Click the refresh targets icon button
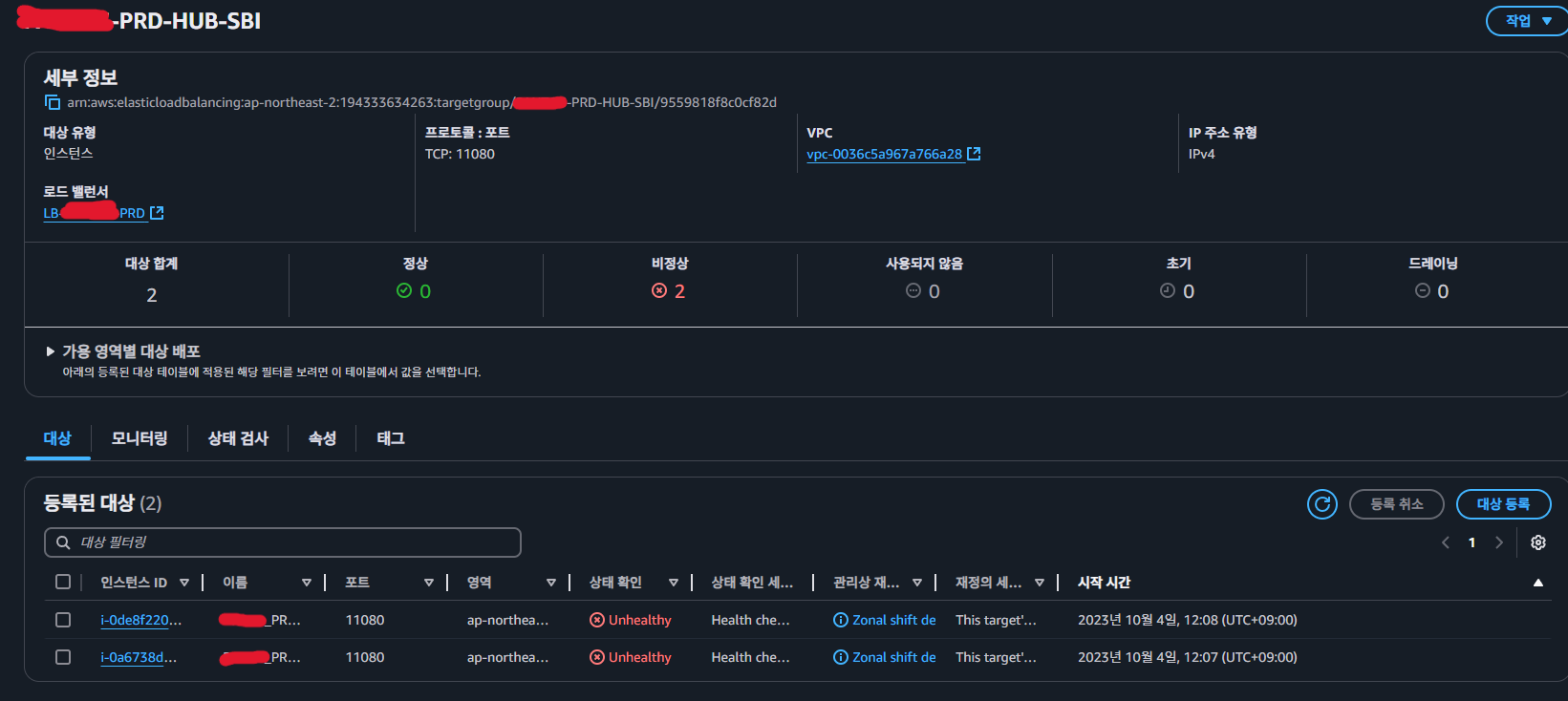Screen dimensions: 1568x701 click(1321, 504)
